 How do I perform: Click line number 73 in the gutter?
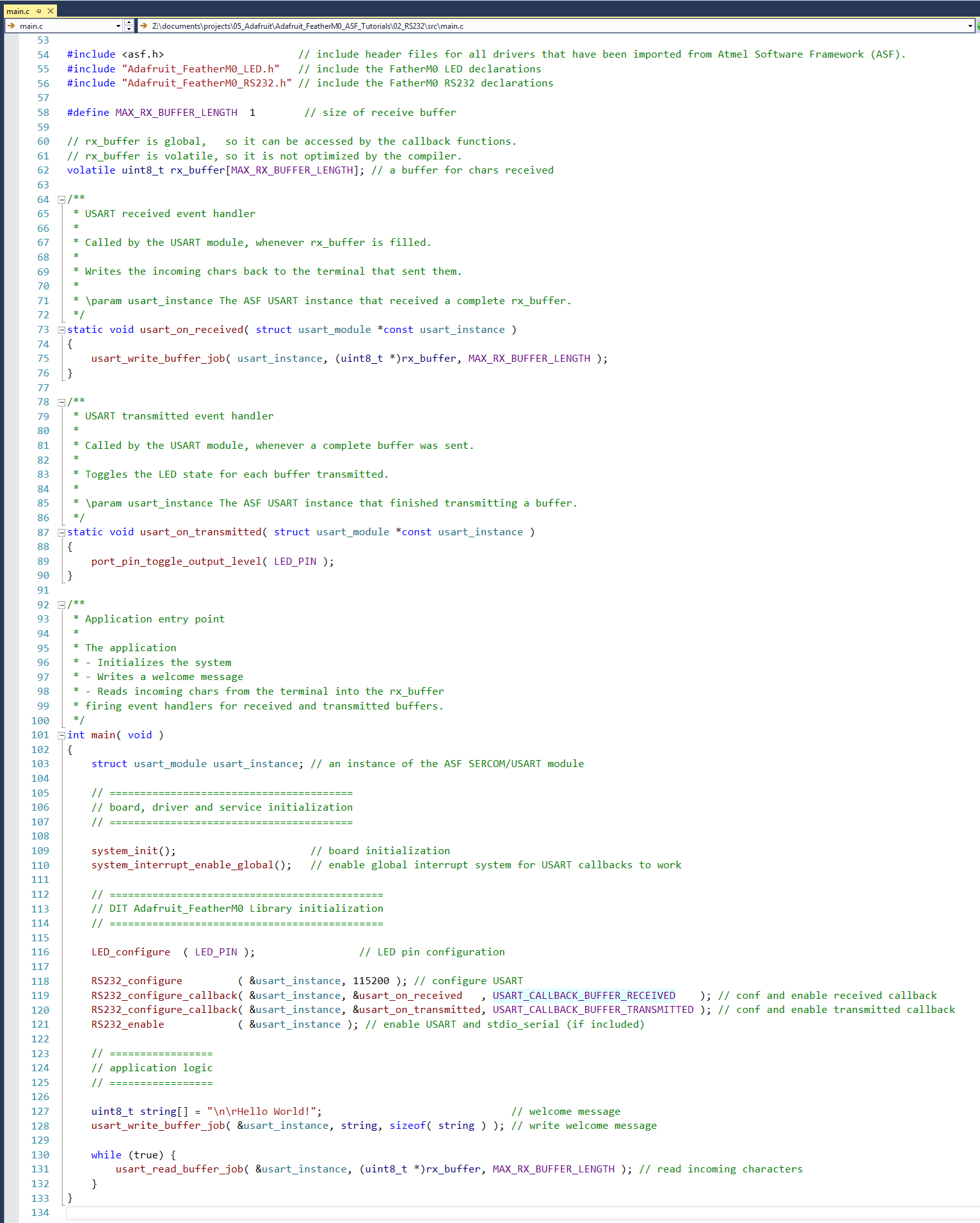(43, 330)
